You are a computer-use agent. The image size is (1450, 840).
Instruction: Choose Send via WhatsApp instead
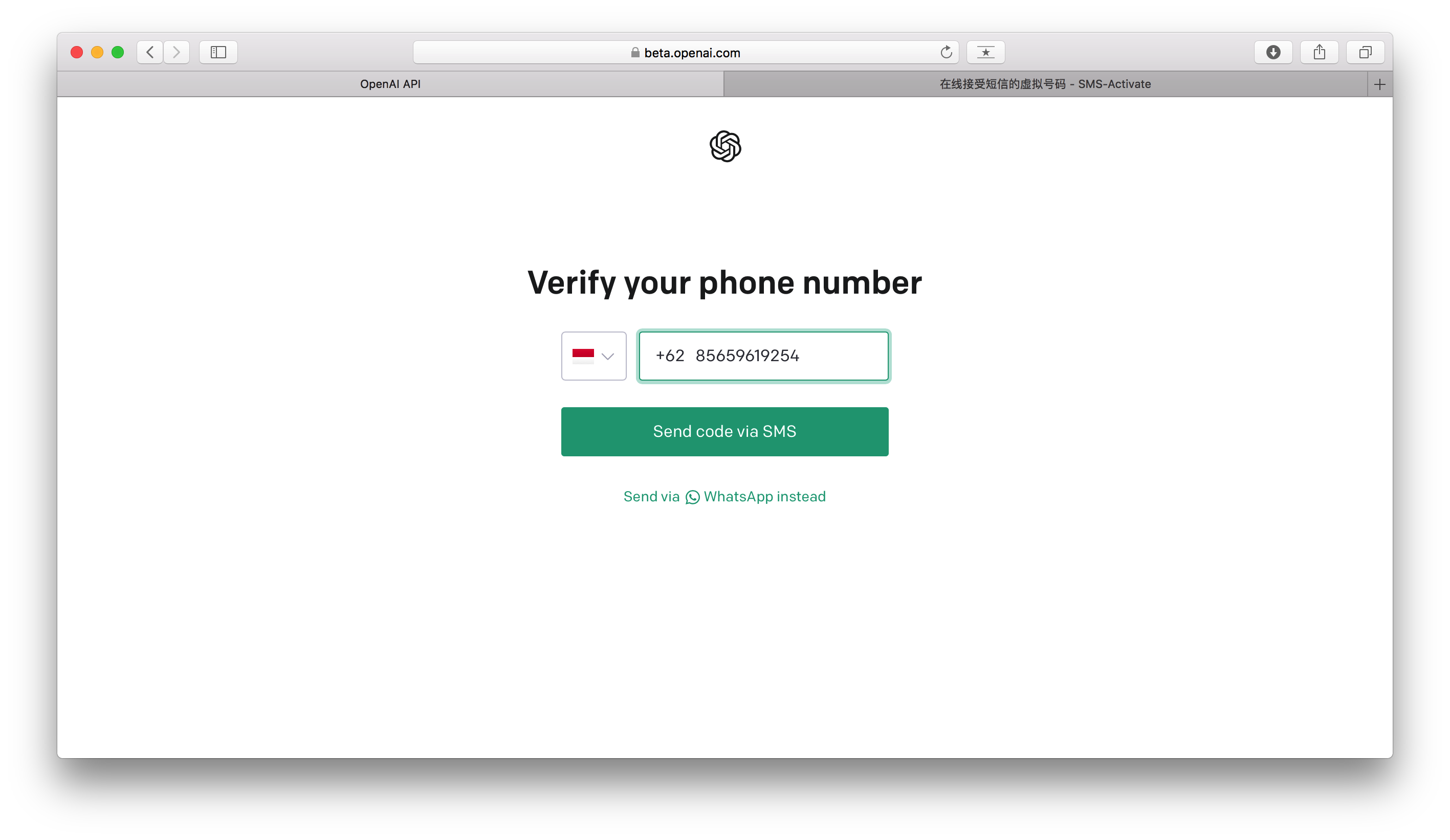coord(725,497)
